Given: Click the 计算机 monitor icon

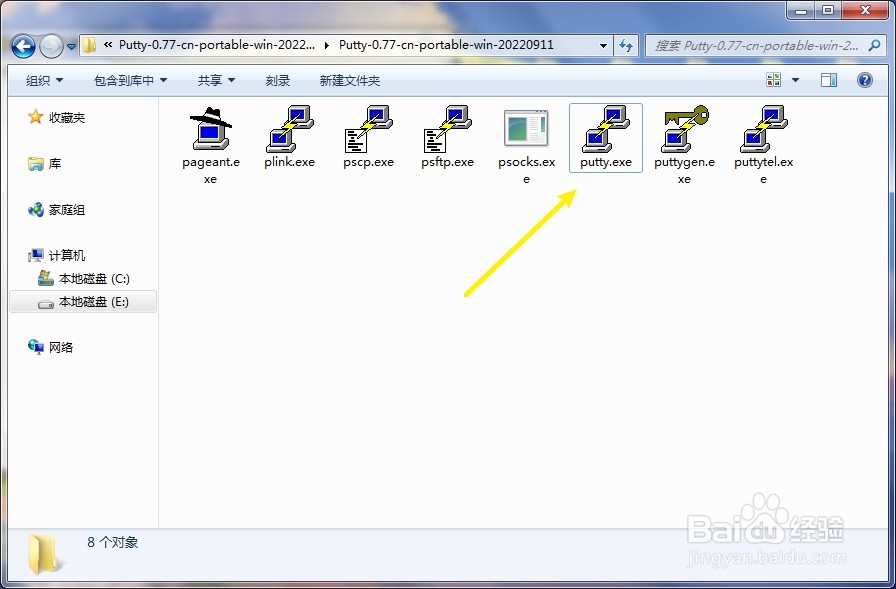Looking at the screenshot, I should 35,255.
